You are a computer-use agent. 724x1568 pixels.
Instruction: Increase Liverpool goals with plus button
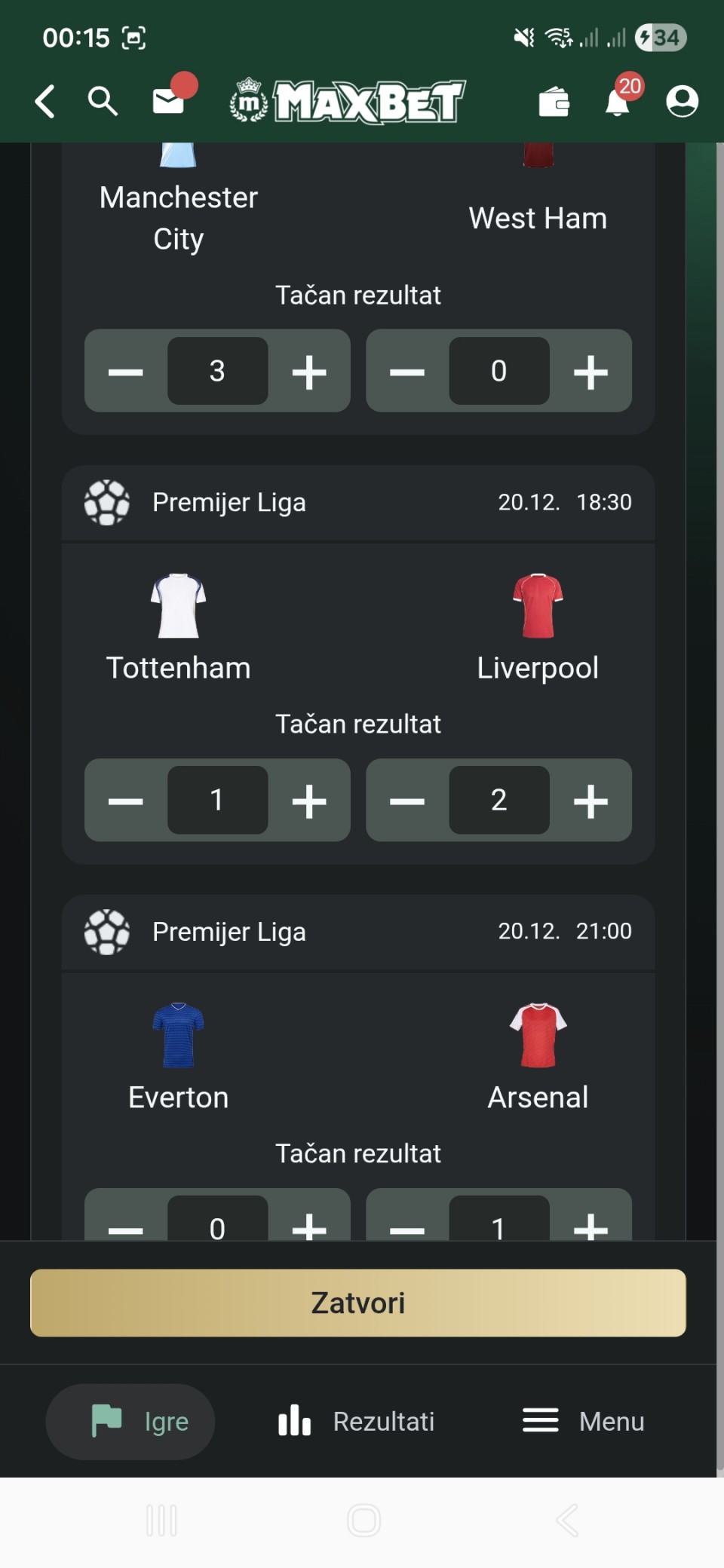click(x=591, y=801)
